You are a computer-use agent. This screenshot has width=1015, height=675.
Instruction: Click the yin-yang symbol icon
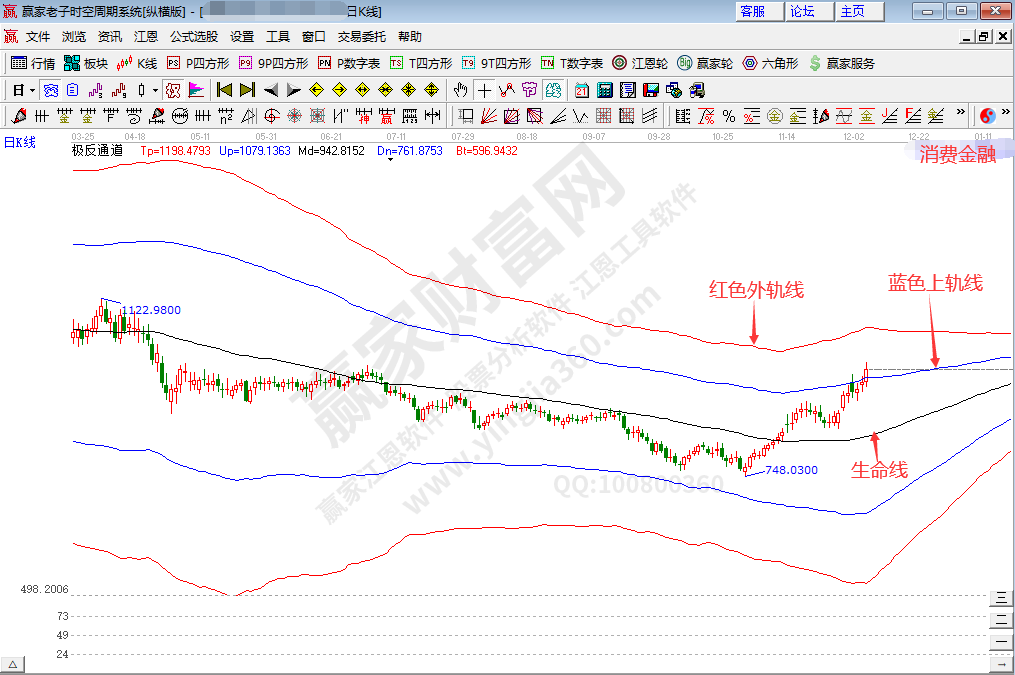[x=986, y=116]
